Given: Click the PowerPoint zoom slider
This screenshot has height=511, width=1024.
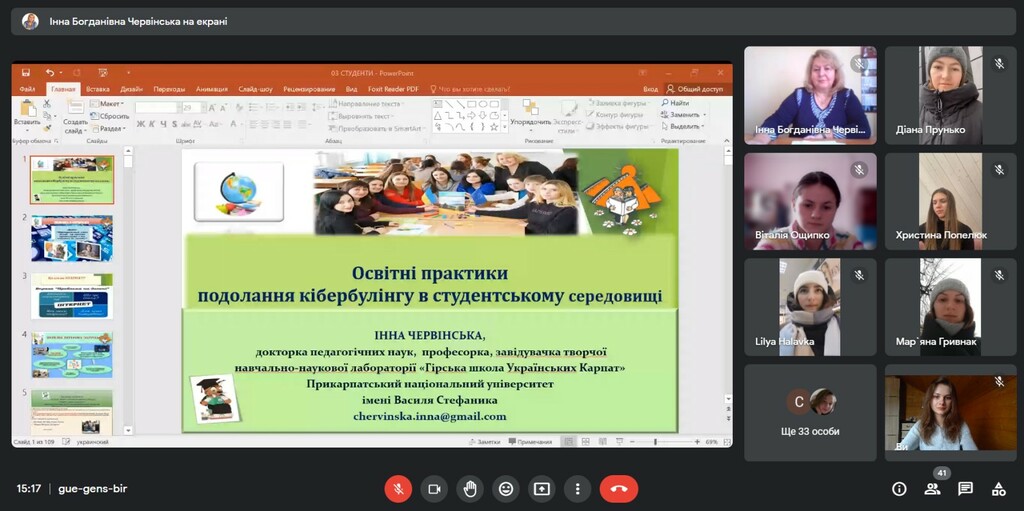Looking at the screenshot, I should coord(656,441).
